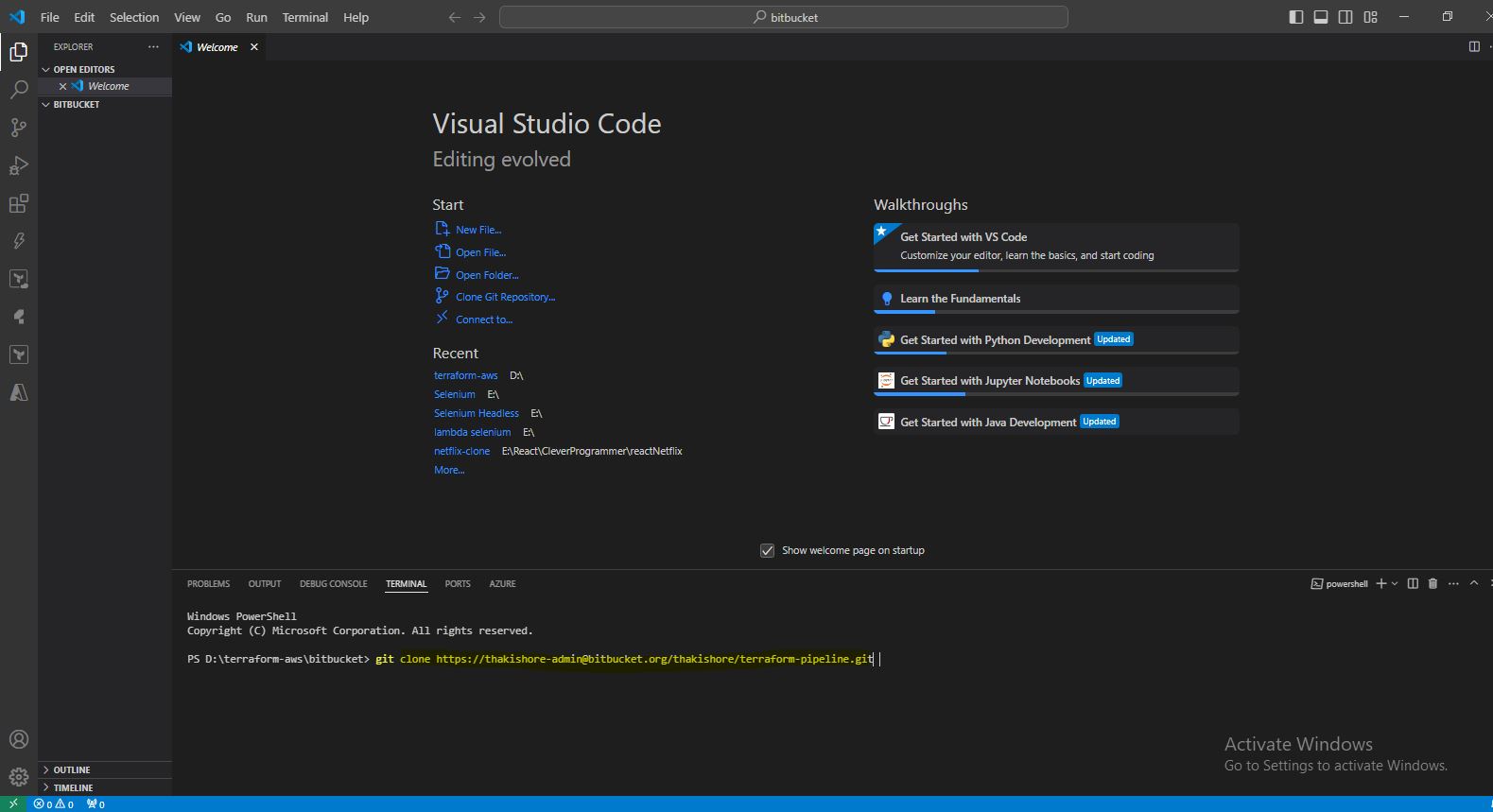Image resolution: width=1493 pixels, height=812 pixels.
Task: Open the Extensions view icon
Action: [18, 203]
